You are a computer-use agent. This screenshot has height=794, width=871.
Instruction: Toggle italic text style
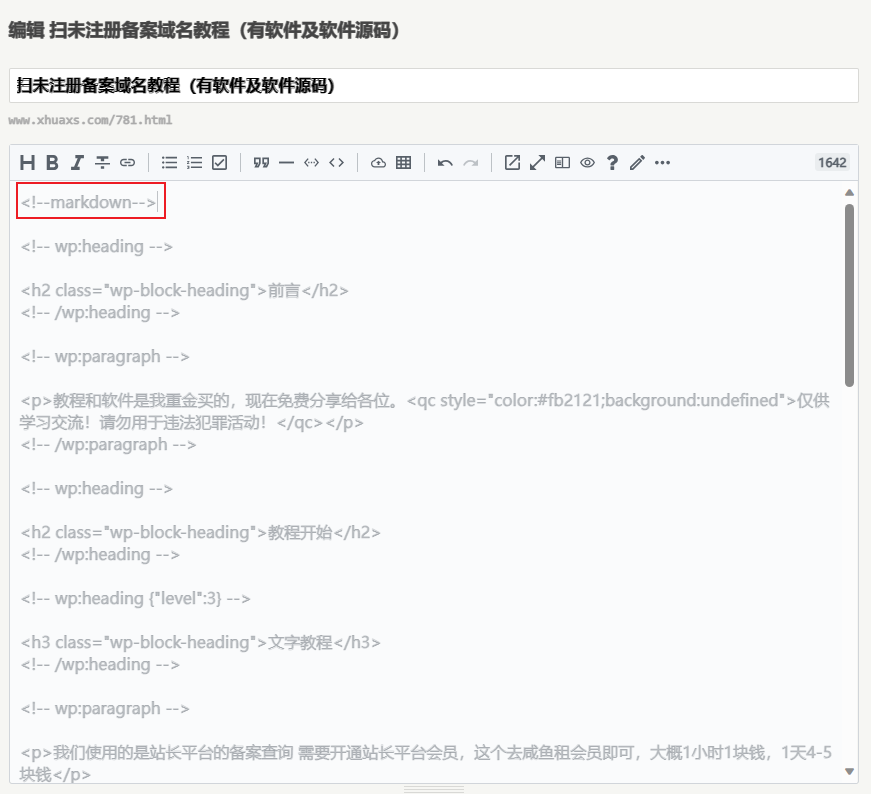(77, 162)
